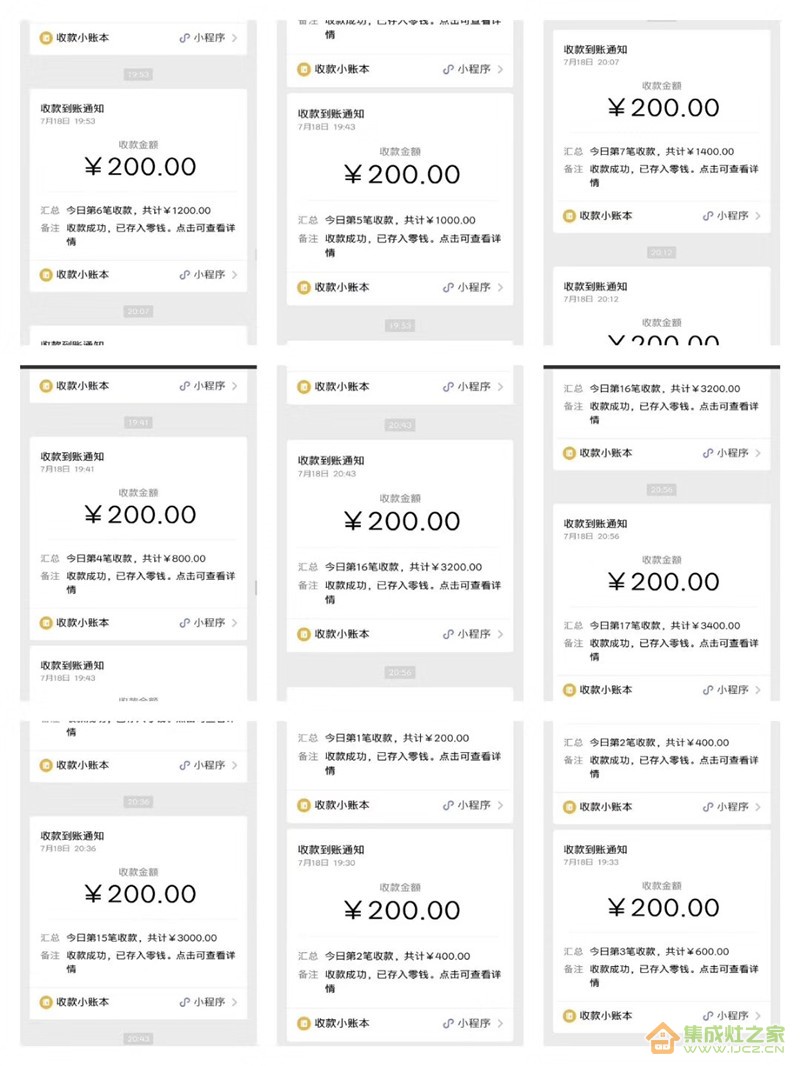Screen dimensions: 800x1066
Task: Click the 今日第3笔收款，共计¥600.00 summary line
Action: coord(659,952)
